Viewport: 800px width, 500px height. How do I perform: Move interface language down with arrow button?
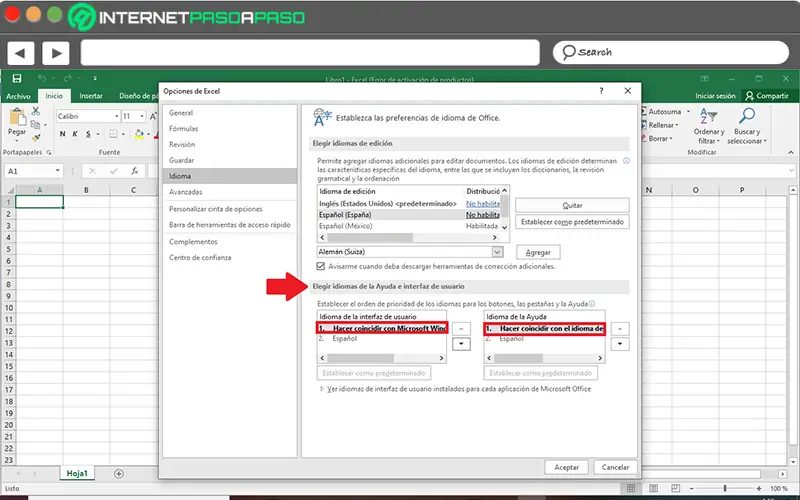pos(461,344)
